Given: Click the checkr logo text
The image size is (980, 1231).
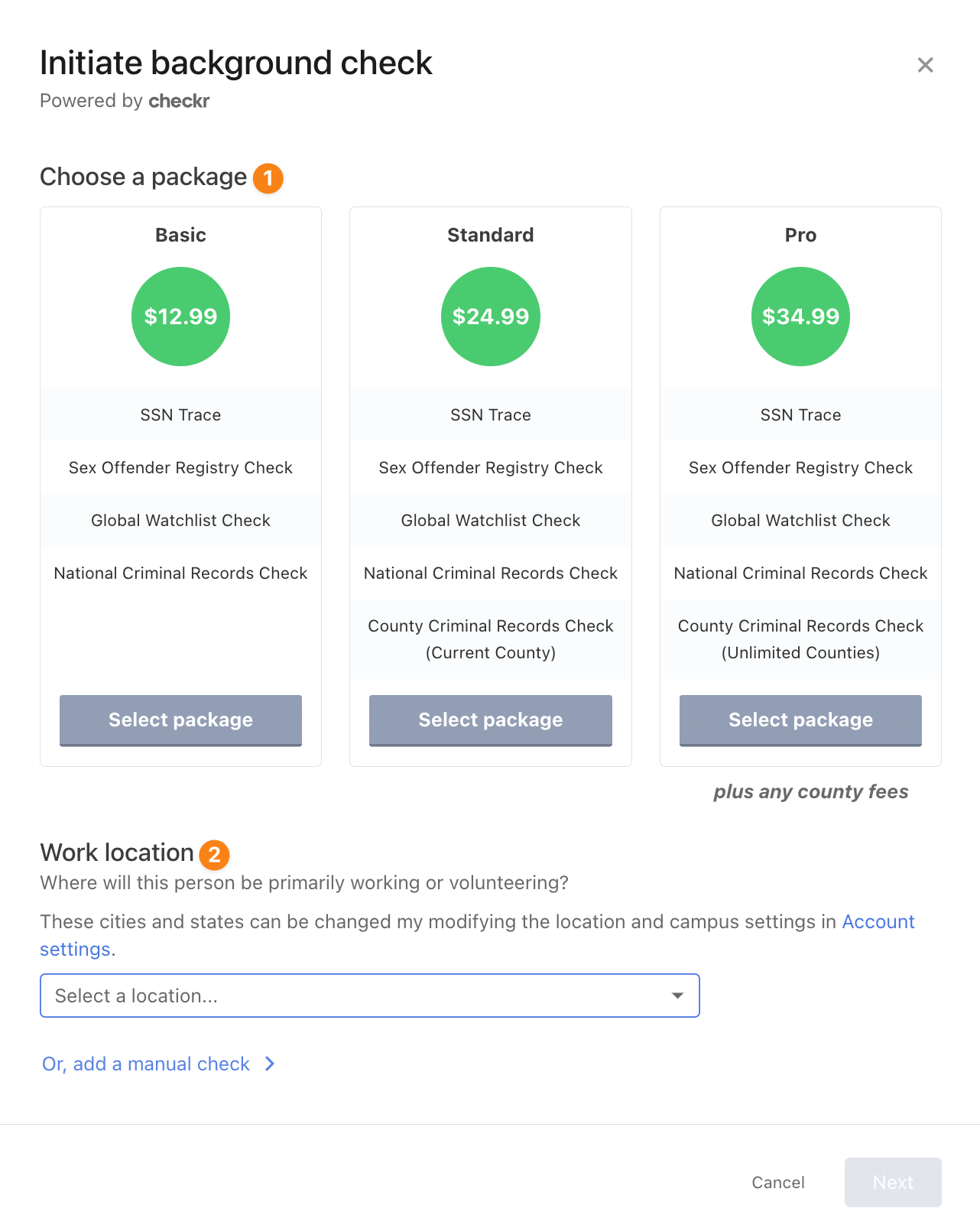Looking at the screenshot, I should (179, 101).
